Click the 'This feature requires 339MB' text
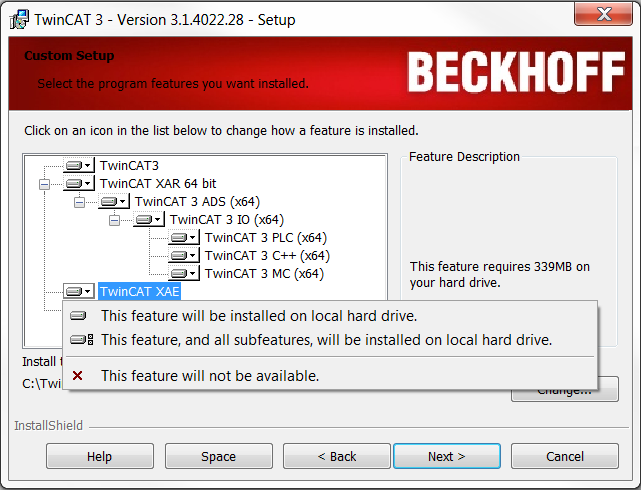 [500, 274]
